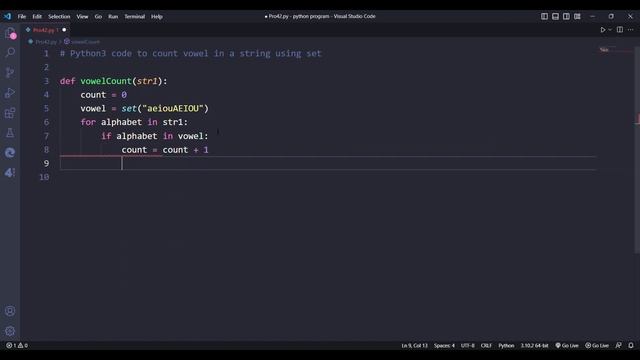The image size is (640, 360).
Task: Click line number 1 in gutter
Action: pyautogui.click(x=46, y=53)
